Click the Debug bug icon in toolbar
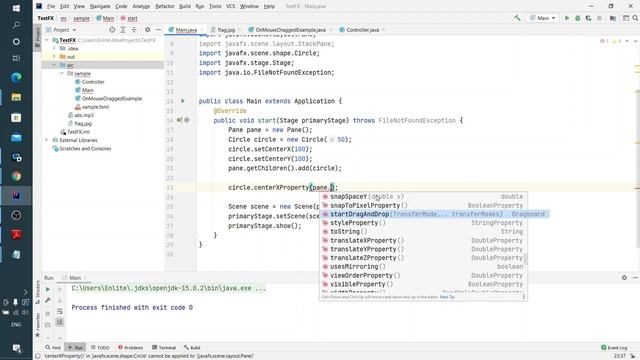This screenshot has height=360, width=640. point(578,18)
